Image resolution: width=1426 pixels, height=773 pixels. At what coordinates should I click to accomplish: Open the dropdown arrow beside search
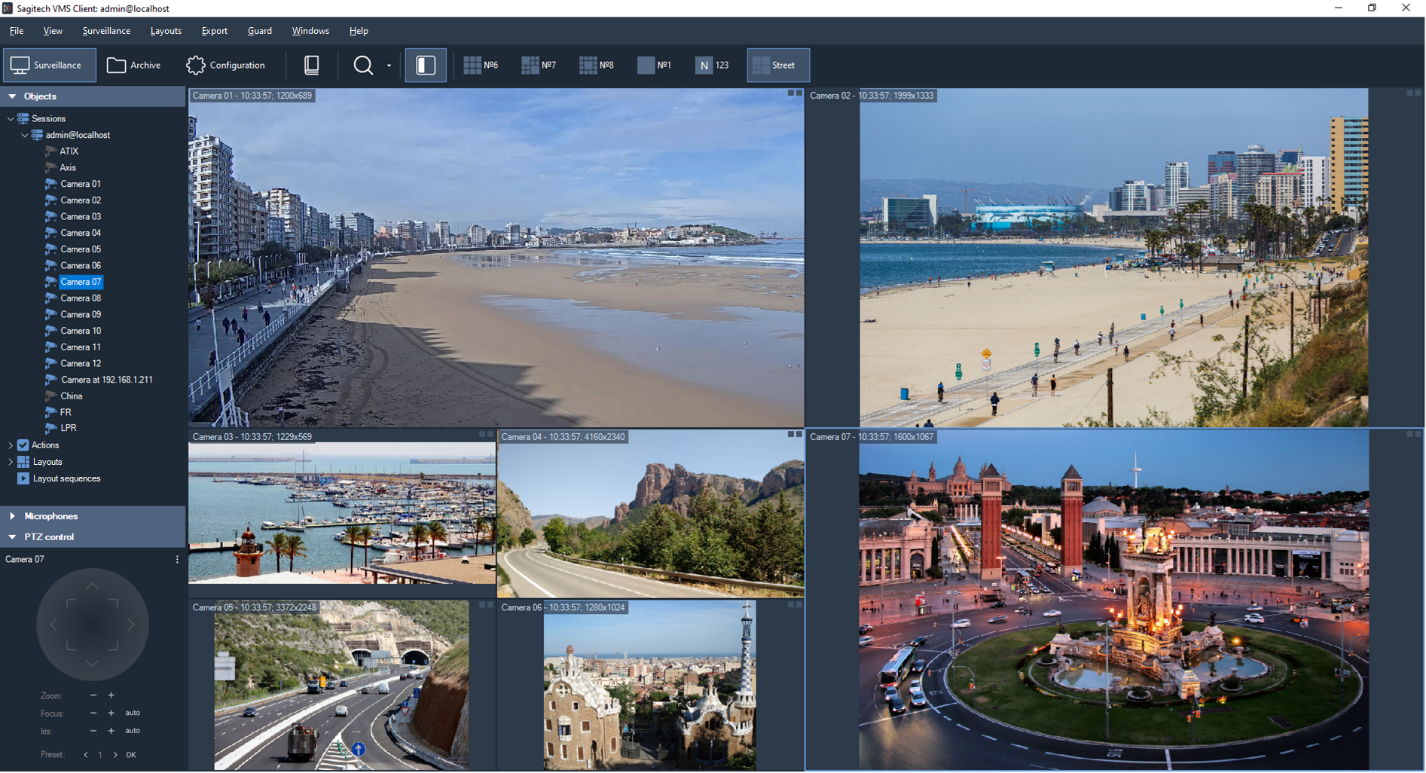(389, 66)
